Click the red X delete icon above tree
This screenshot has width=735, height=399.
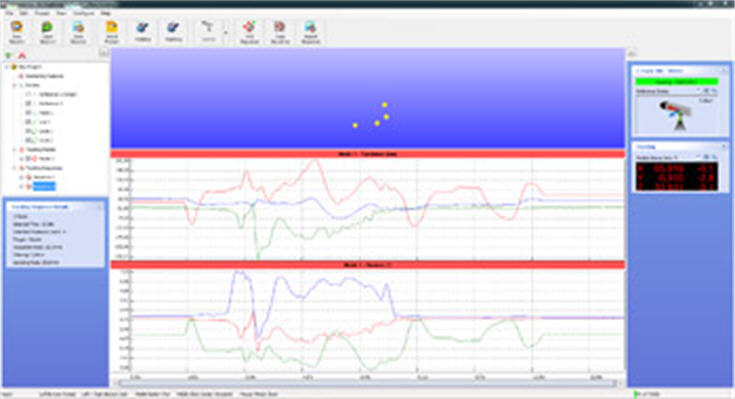pyautogui.click(x=22, y=55)
